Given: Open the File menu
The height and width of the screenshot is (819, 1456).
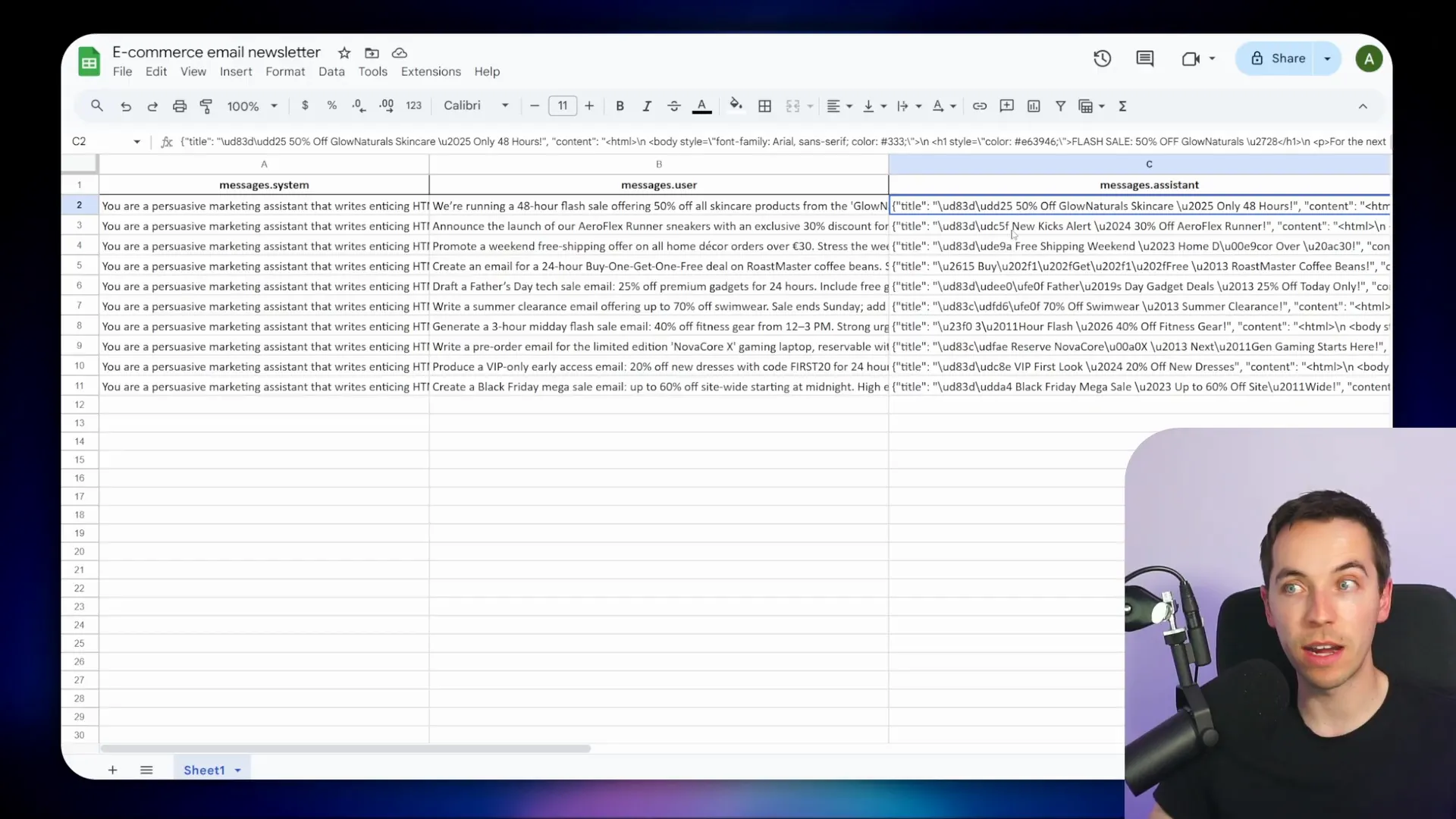Looking at the screenshot, I should [122, 71].
